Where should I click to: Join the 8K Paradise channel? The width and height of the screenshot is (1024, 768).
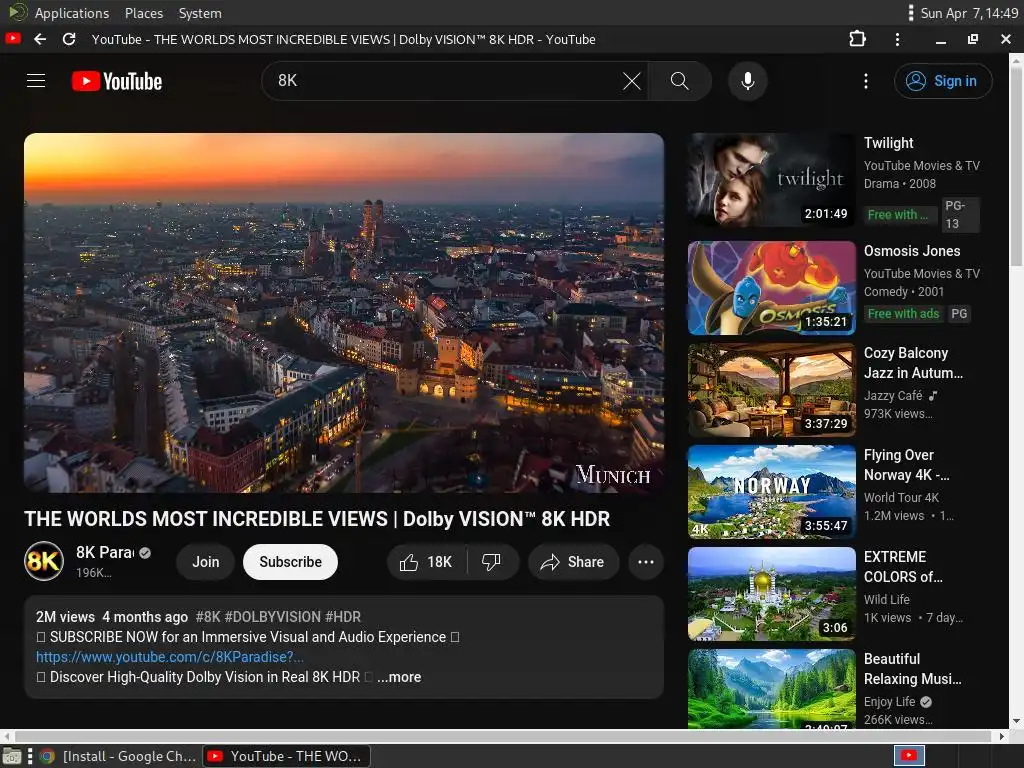pyautogui.click(x=206, y=562)
